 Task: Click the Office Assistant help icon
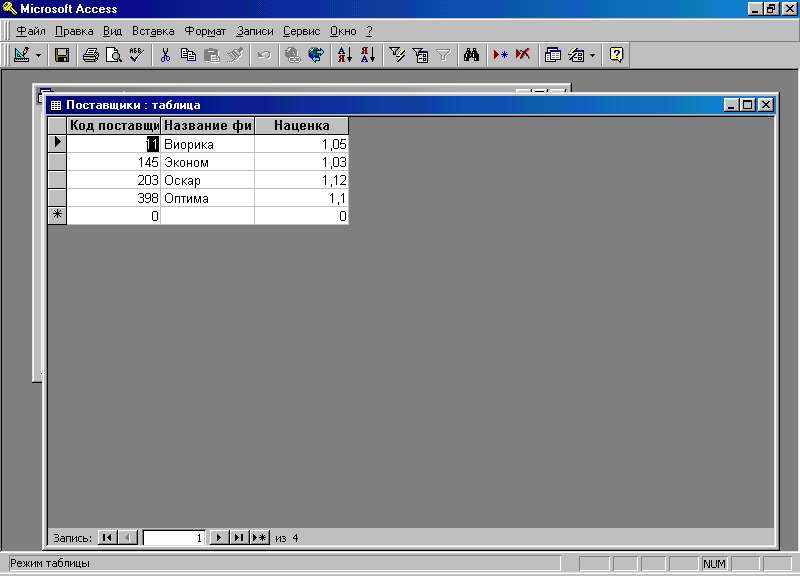[x=616, y=55]
